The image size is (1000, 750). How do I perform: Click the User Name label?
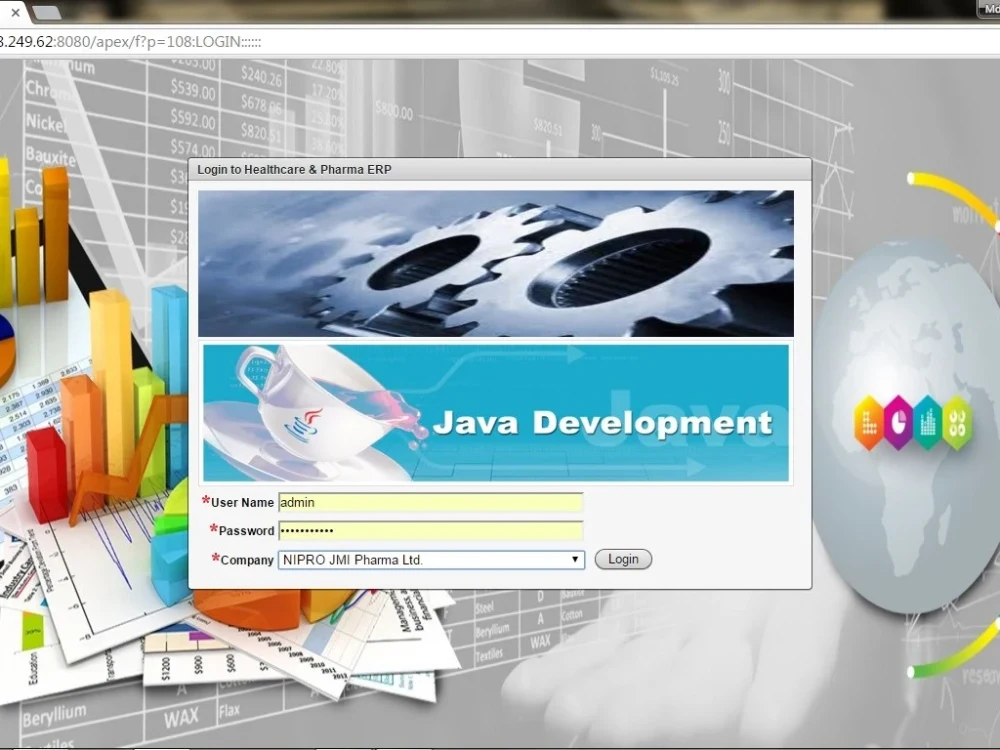(242, 503)
